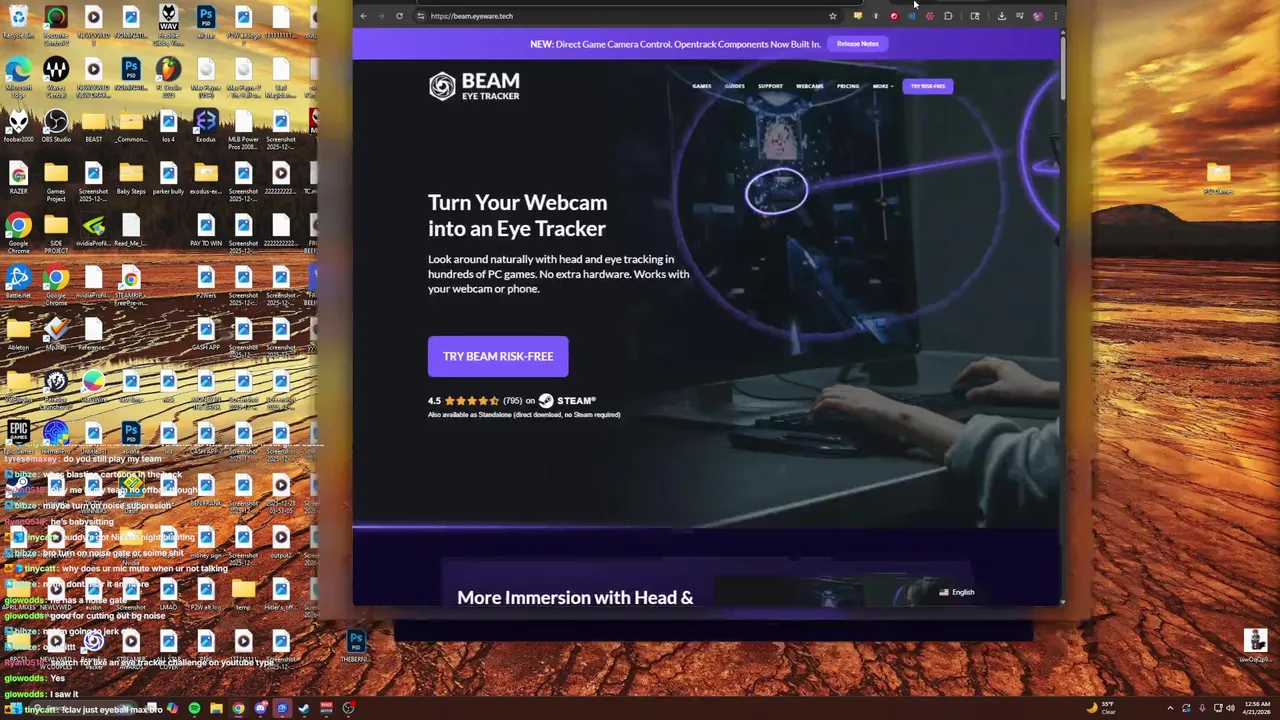Select the FL Studio desktop shortcut
The height and width of the screenshot is (720, 1280).
click(168, 76)
